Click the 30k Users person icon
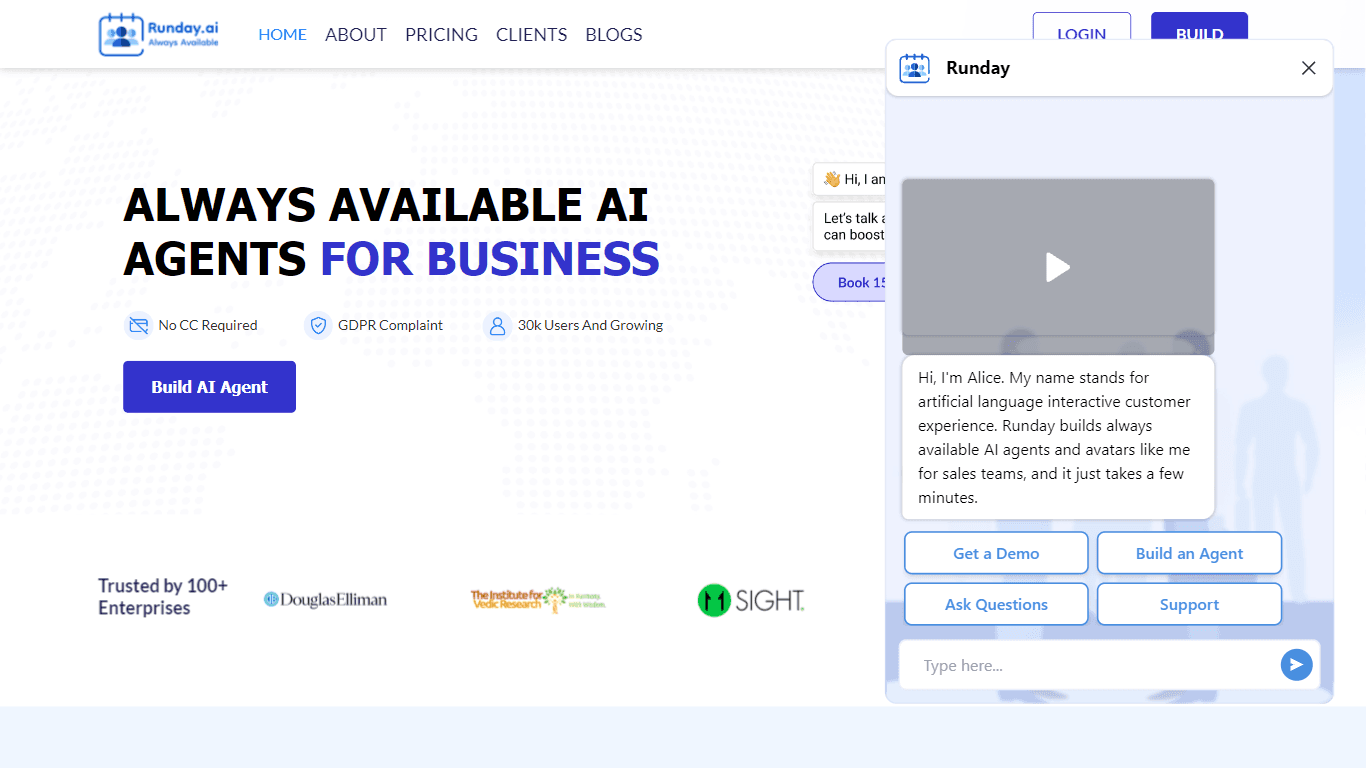1366x768 pixels. click(x=497, y=325)
